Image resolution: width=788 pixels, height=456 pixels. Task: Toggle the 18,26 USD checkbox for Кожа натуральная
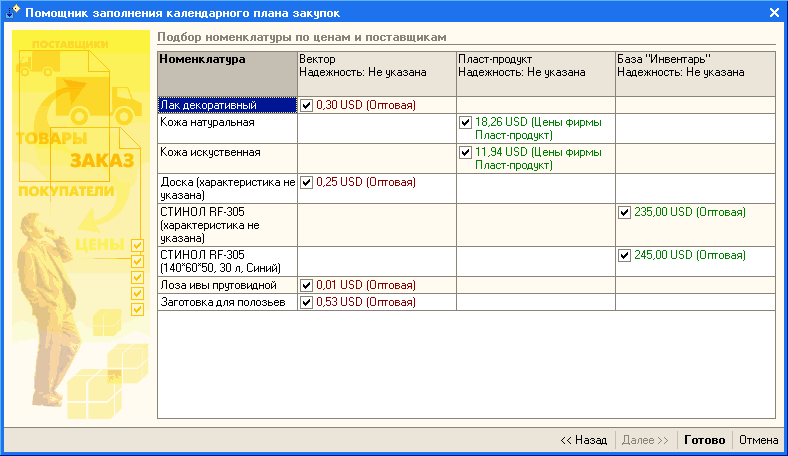(x=465, y=123)
